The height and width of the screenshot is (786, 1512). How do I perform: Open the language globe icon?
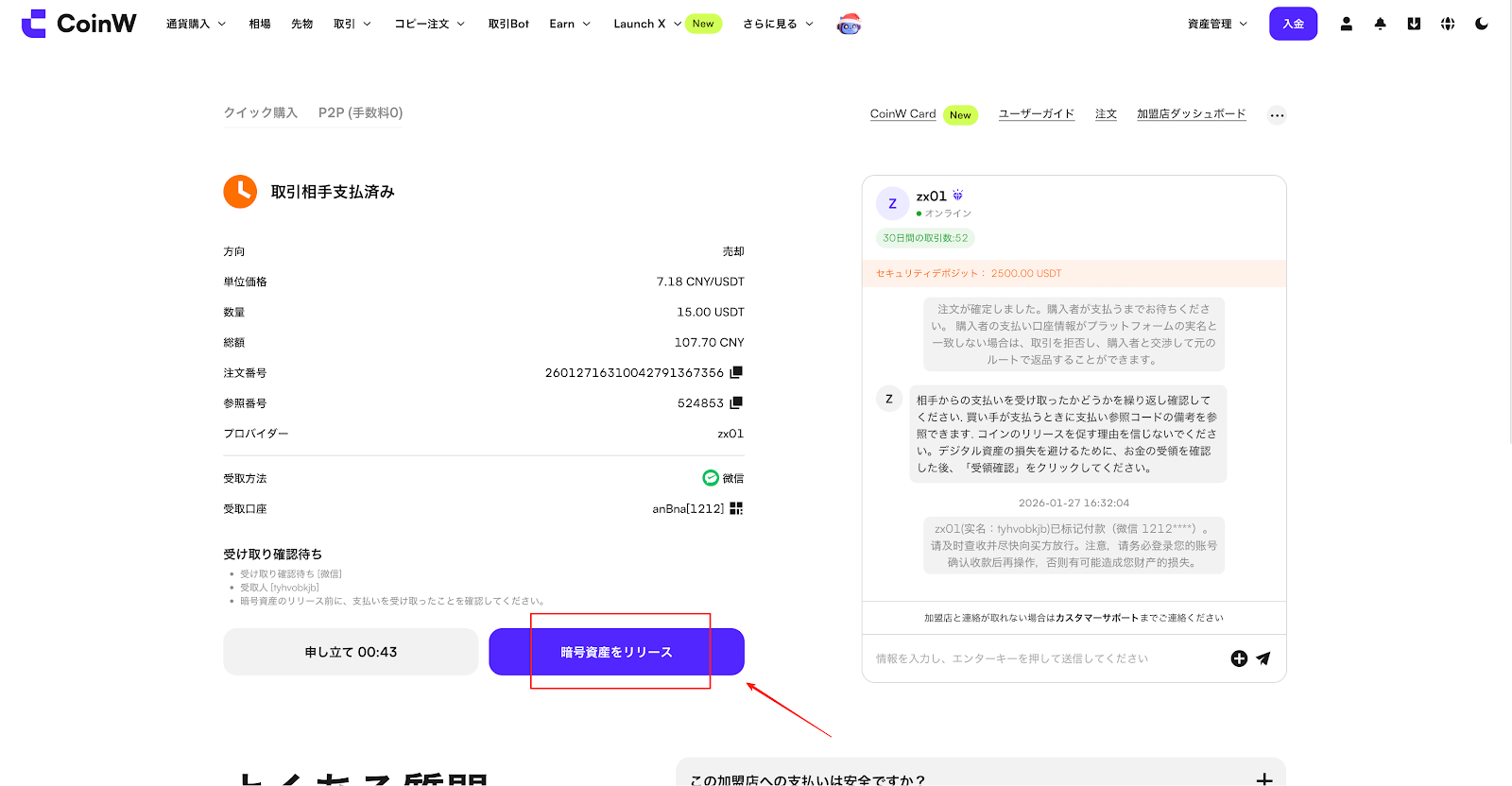pos(1448,24)
